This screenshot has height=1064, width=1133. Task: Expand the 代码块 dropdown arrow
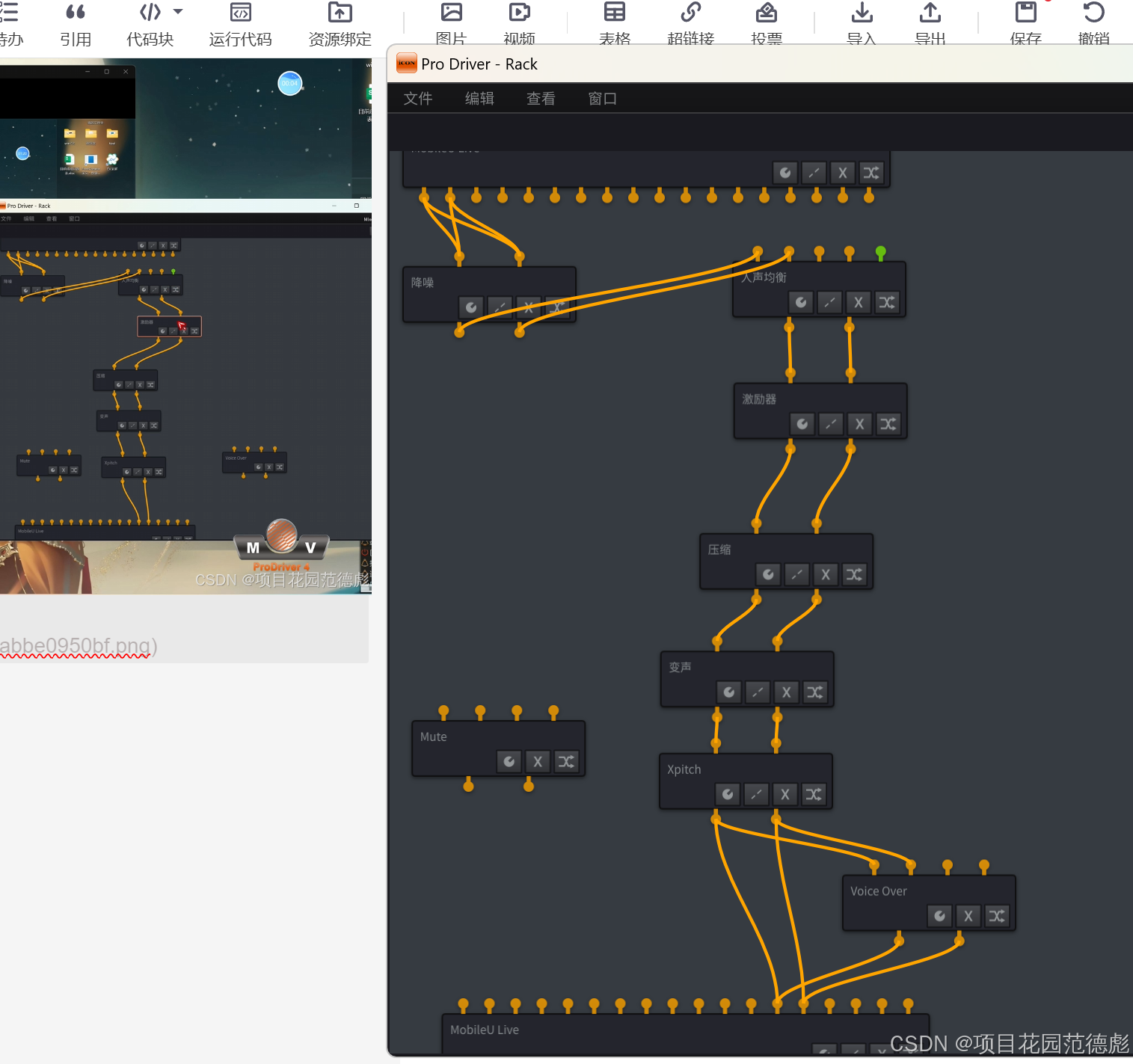click(178, 12)
